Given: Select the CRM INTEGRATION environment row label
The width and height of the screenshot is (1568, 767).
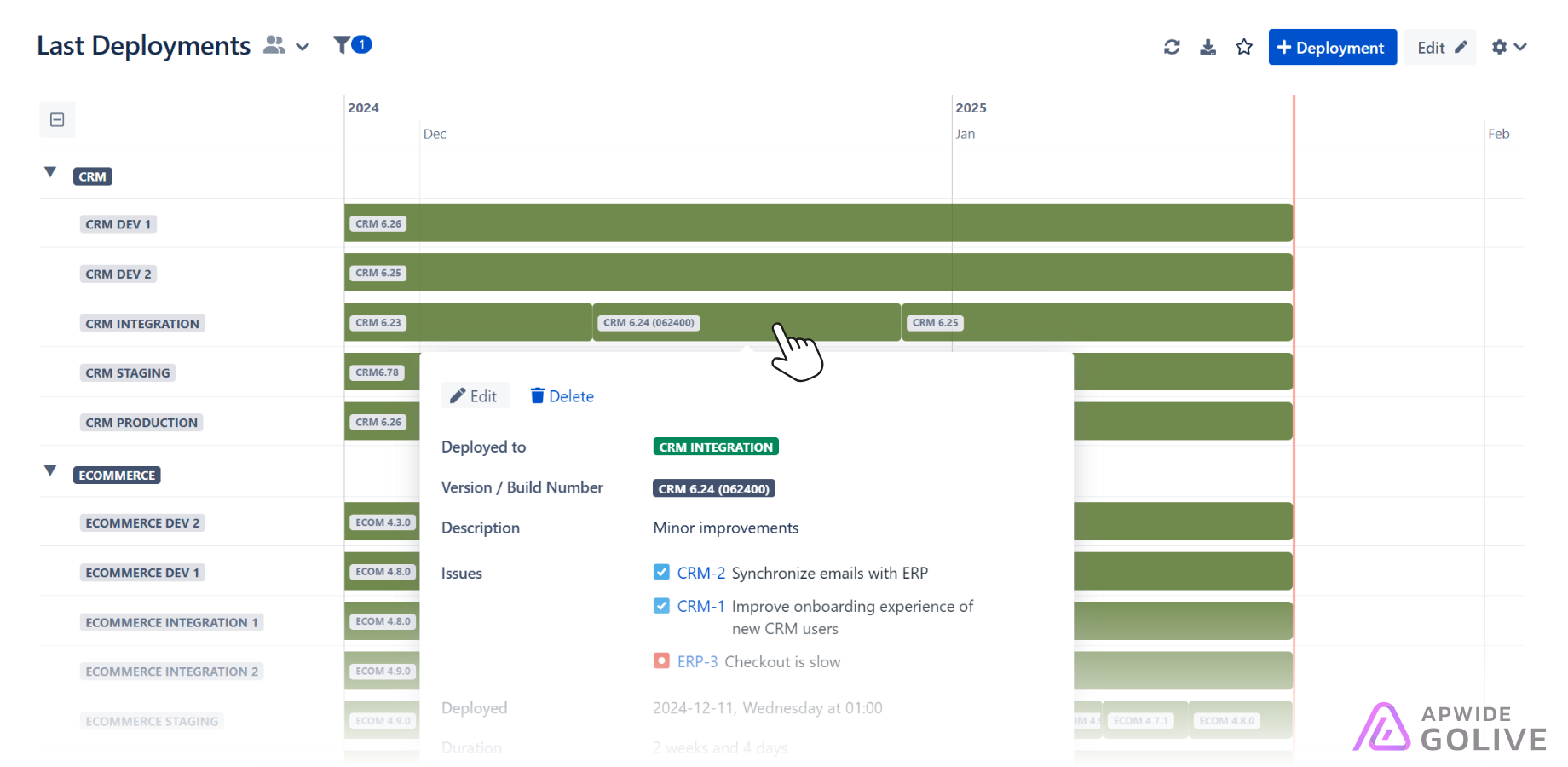Looking at the screenshot, I should point(142,324).
